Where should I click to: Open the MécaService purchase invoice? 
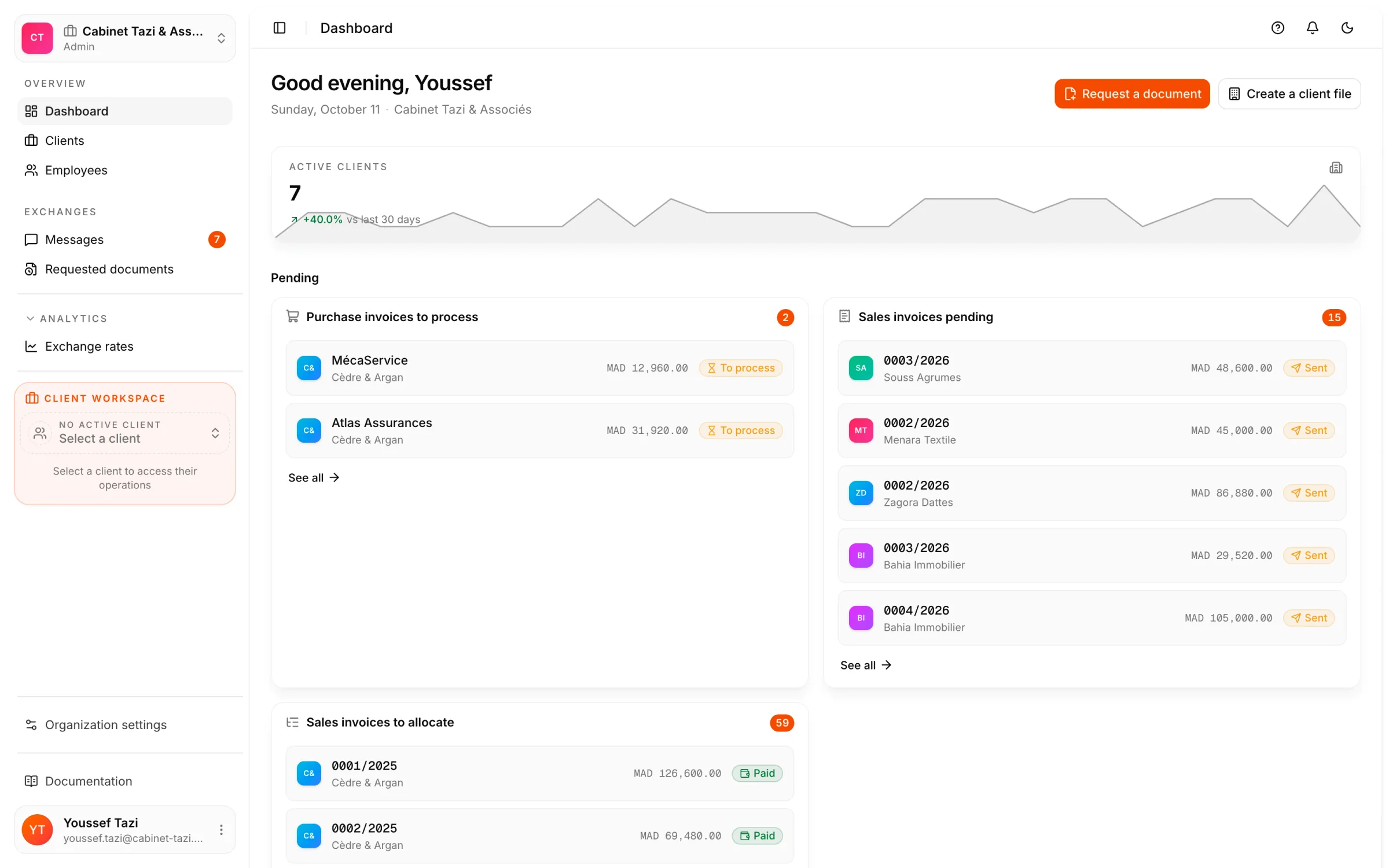[x=539, y=368]
